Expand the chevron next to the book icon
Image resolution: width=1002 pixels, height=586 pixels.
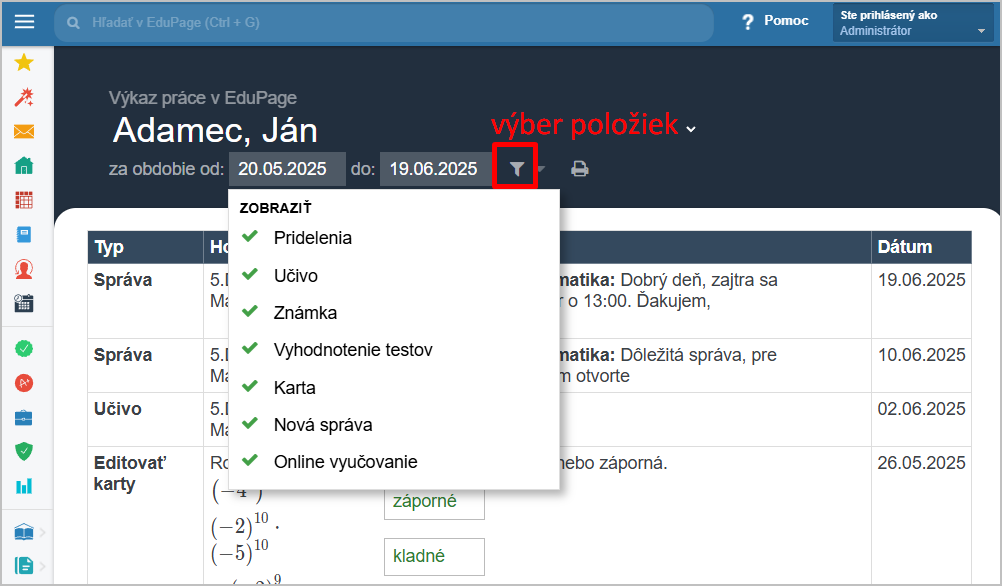coord(43,532)
